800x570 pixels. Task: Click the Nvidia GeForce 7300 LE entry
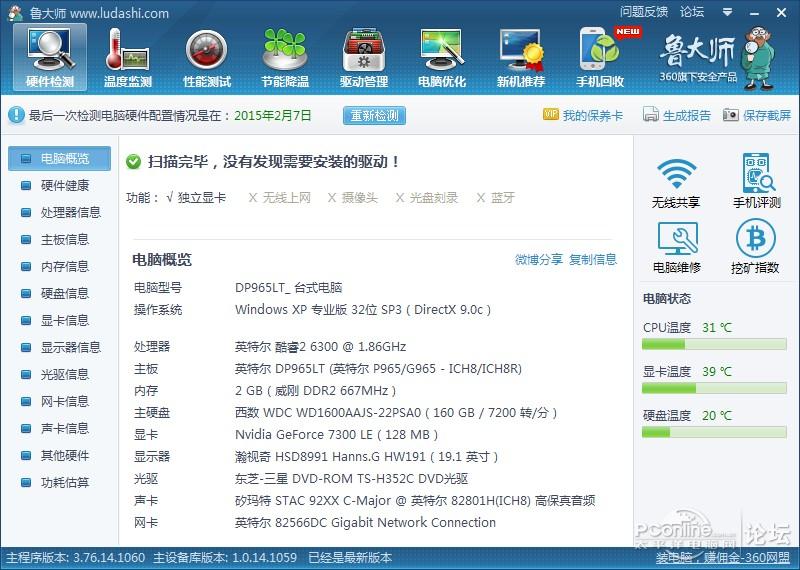pyautogui.click(x=336, y=435)
